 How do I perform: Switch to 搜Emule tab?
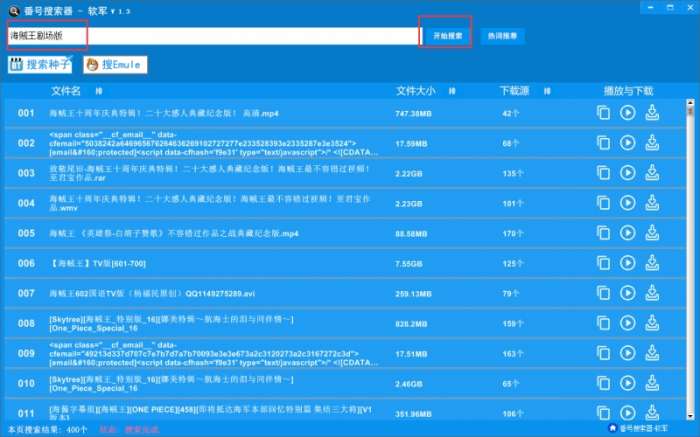pos(116,65)
